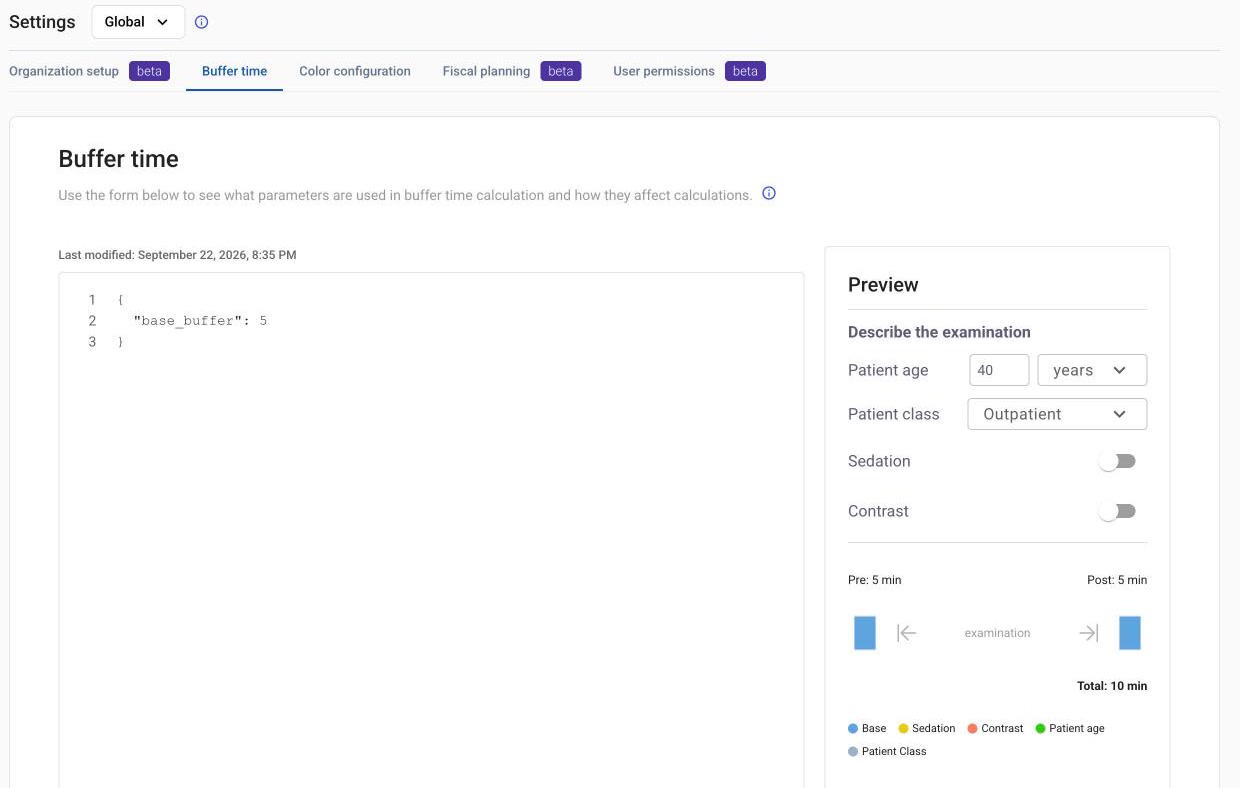
Task: Click the "Buffer time" page heading
Action: click(118, 159)
